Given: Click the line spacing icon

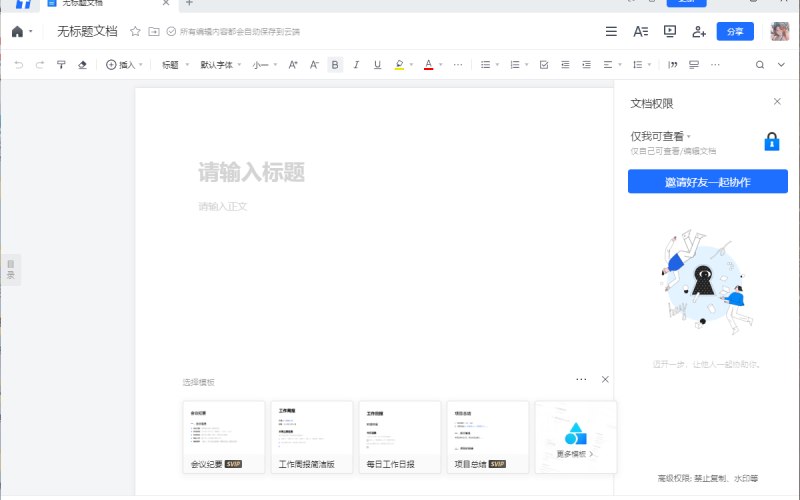Looking at the screenshot, I should point(638,65).
